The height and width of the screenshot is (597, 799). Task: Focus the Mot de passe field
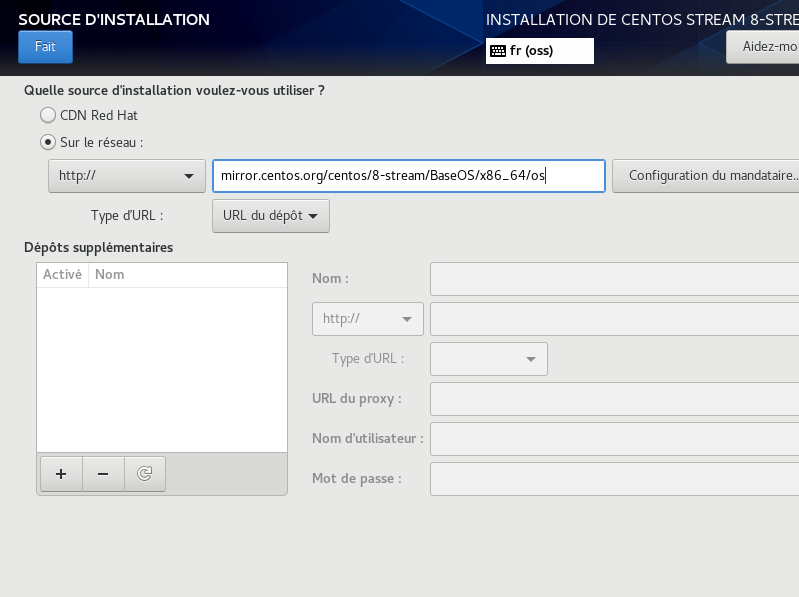pos(614,478)
